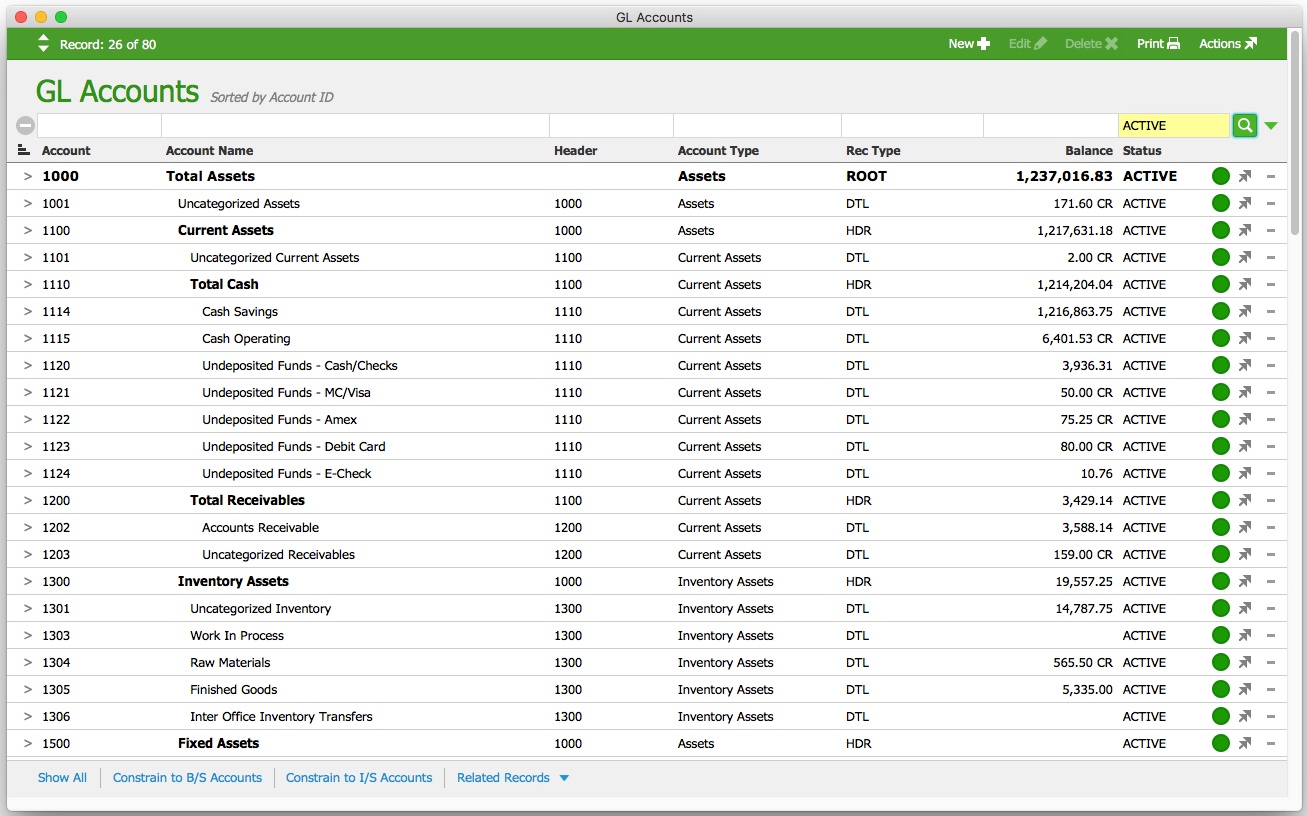
Task: Click the arrow icon on Raw Materials row
Action: click(x=1245, y=663)
